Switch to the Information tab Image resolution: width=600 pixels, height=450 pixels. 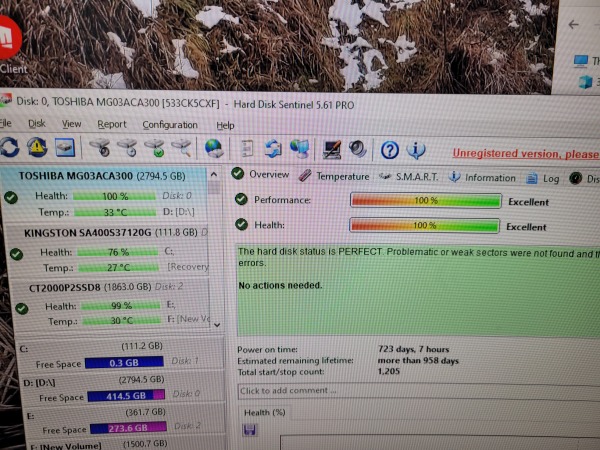(482, 178)
